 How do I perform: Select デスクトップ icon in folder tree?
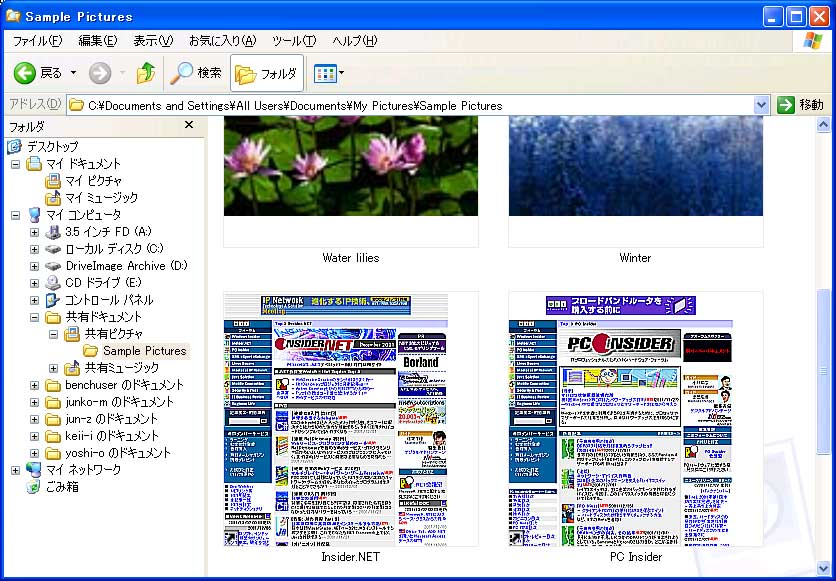pos(14,147)
